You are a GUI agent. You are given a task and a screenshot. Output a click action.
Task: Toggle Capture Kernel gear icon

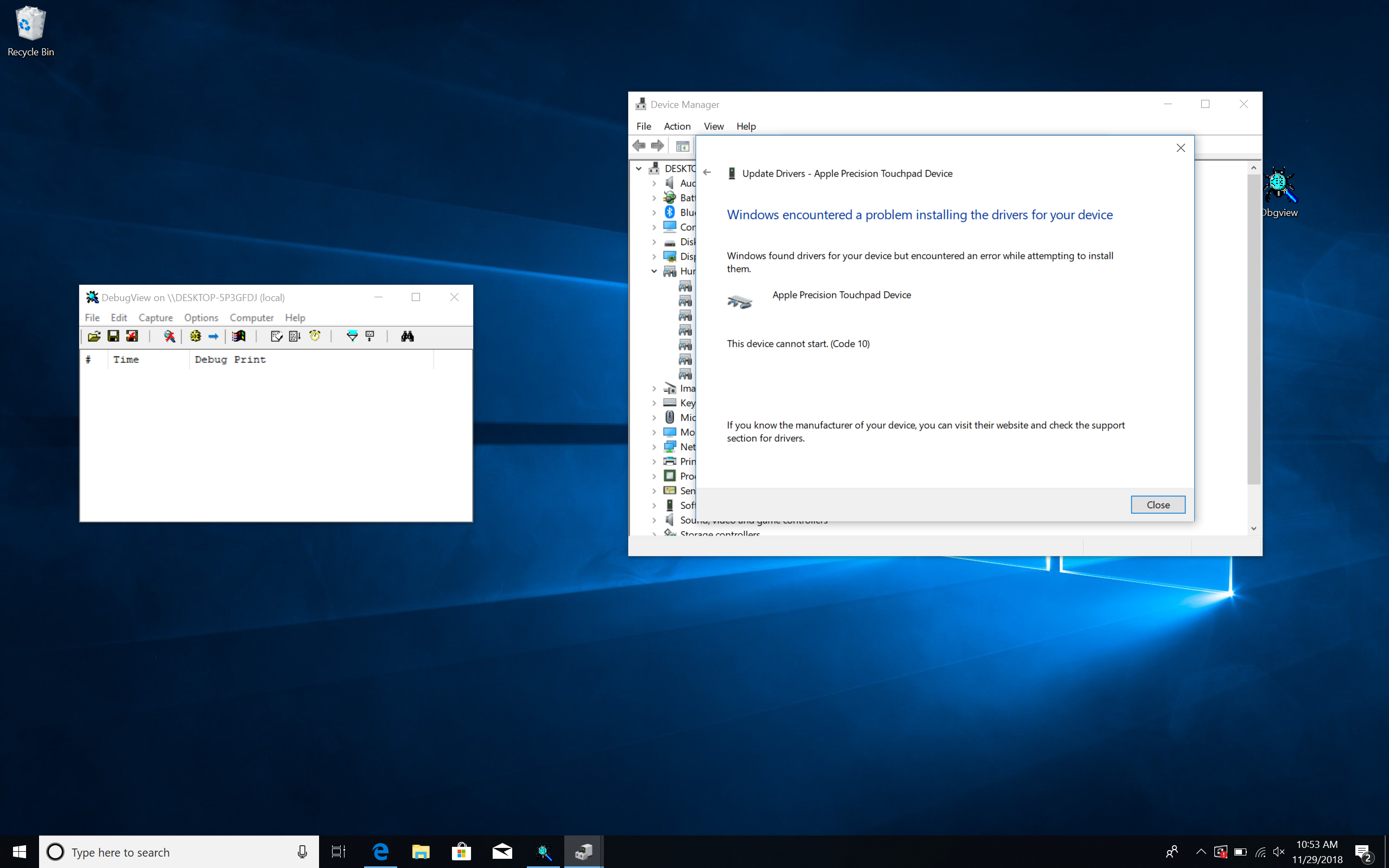point(195,336)
